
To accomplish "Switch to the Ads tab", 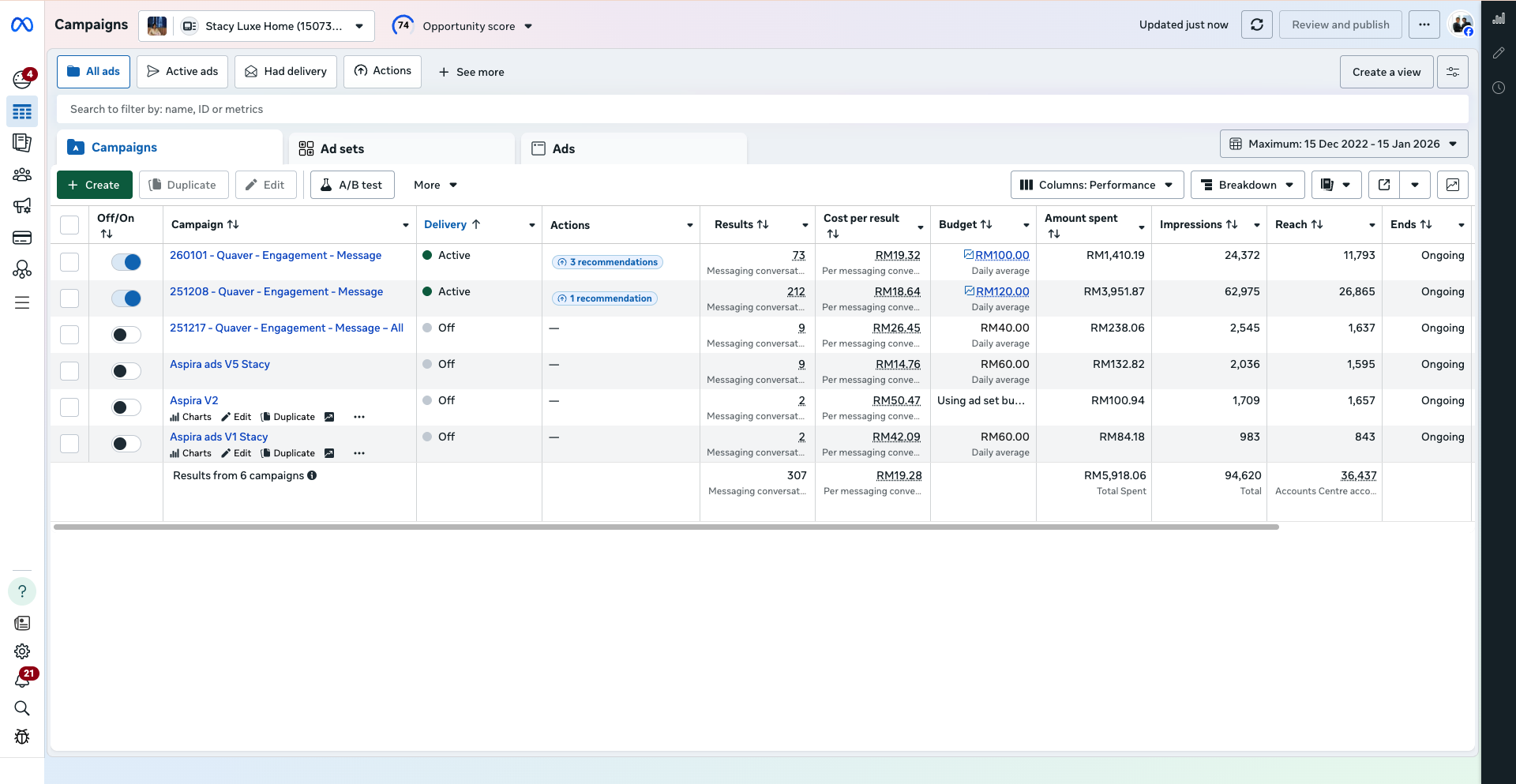I will [634, 148].
